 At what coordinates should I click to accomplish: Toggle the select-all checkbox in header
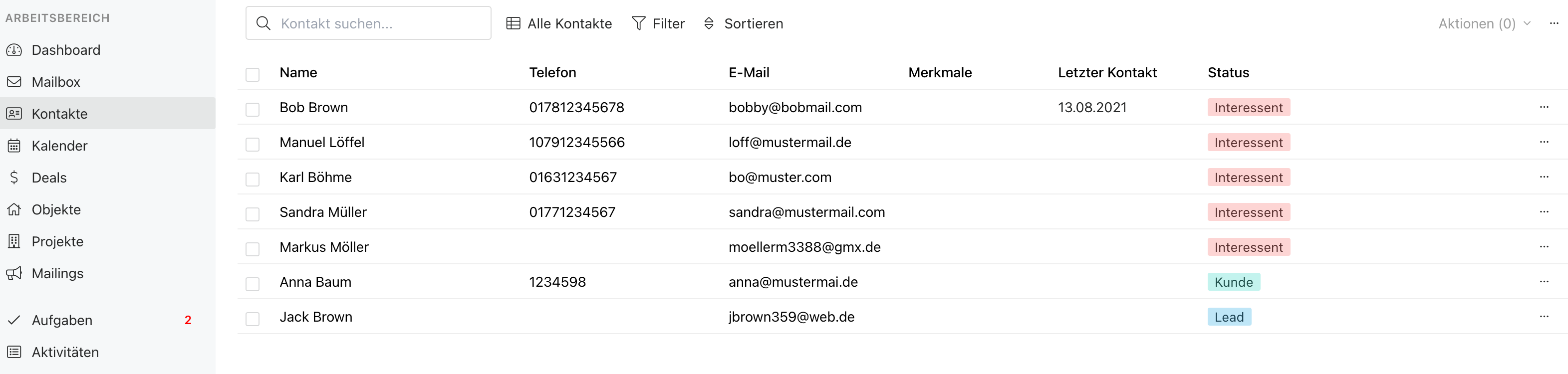(253, 75)
